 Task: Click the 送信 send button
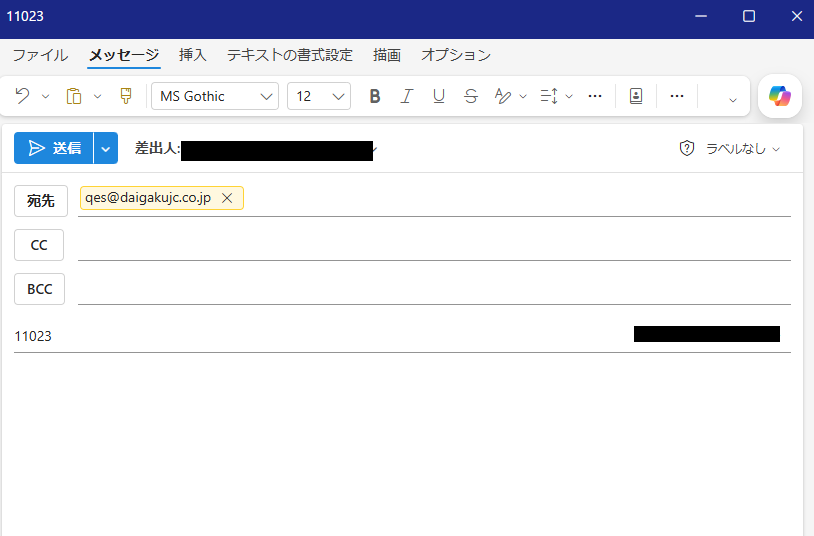[x=53, y=148]
